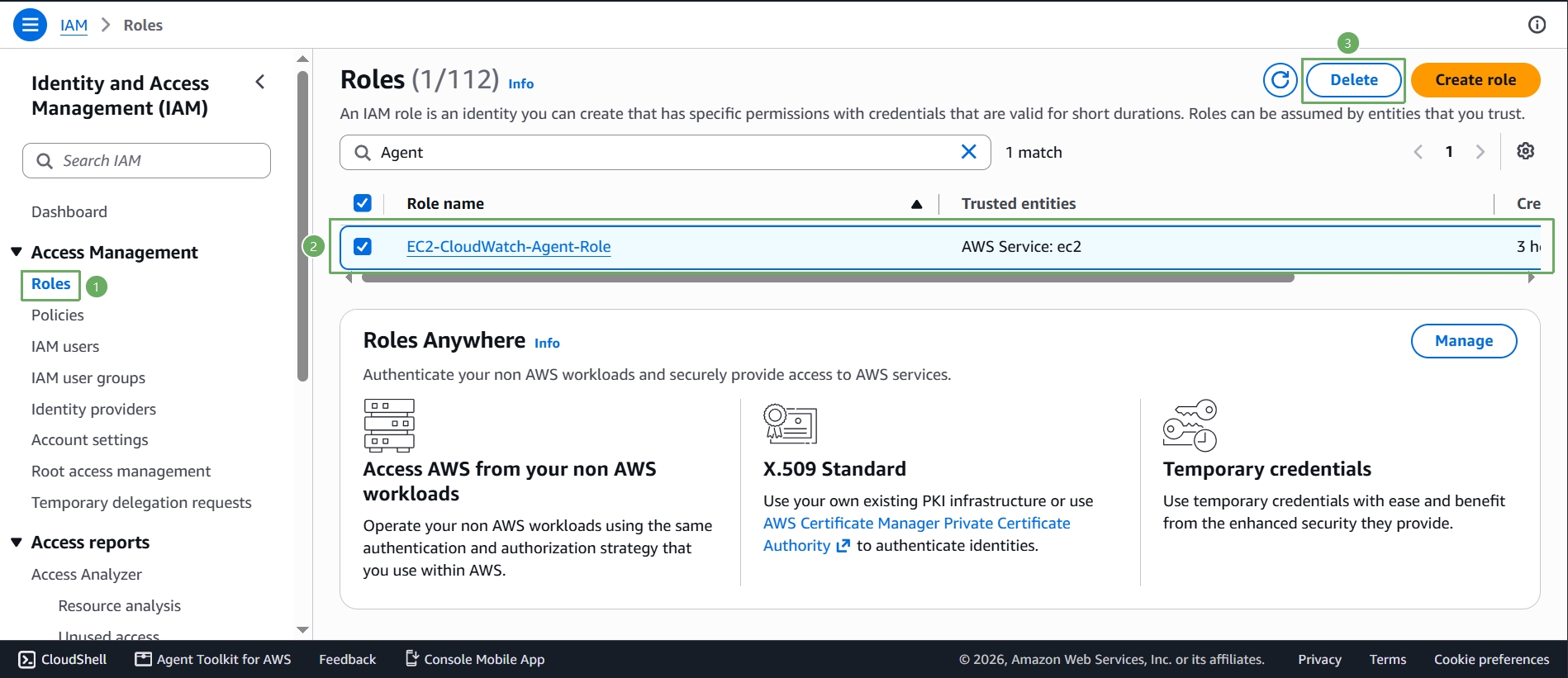
Task: Open the EC2-CloudWatch-Agent-Role link
Action: [x=509, y=247]
